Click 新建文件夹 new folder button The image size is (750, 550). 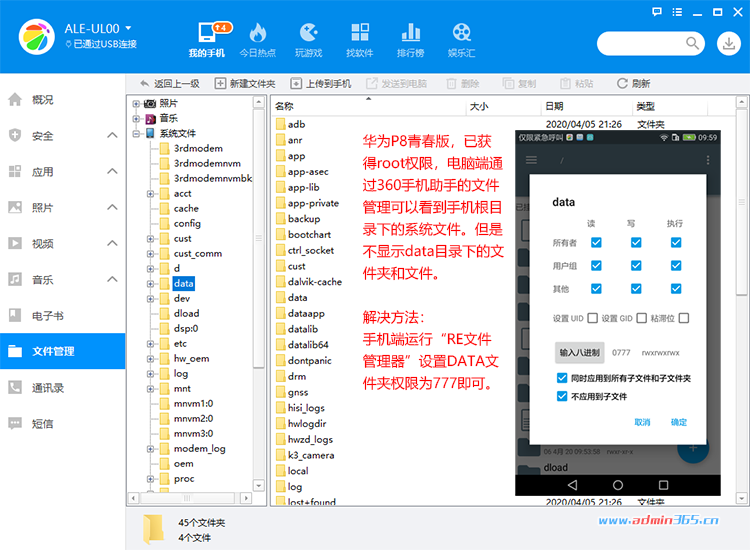(245, 84)
